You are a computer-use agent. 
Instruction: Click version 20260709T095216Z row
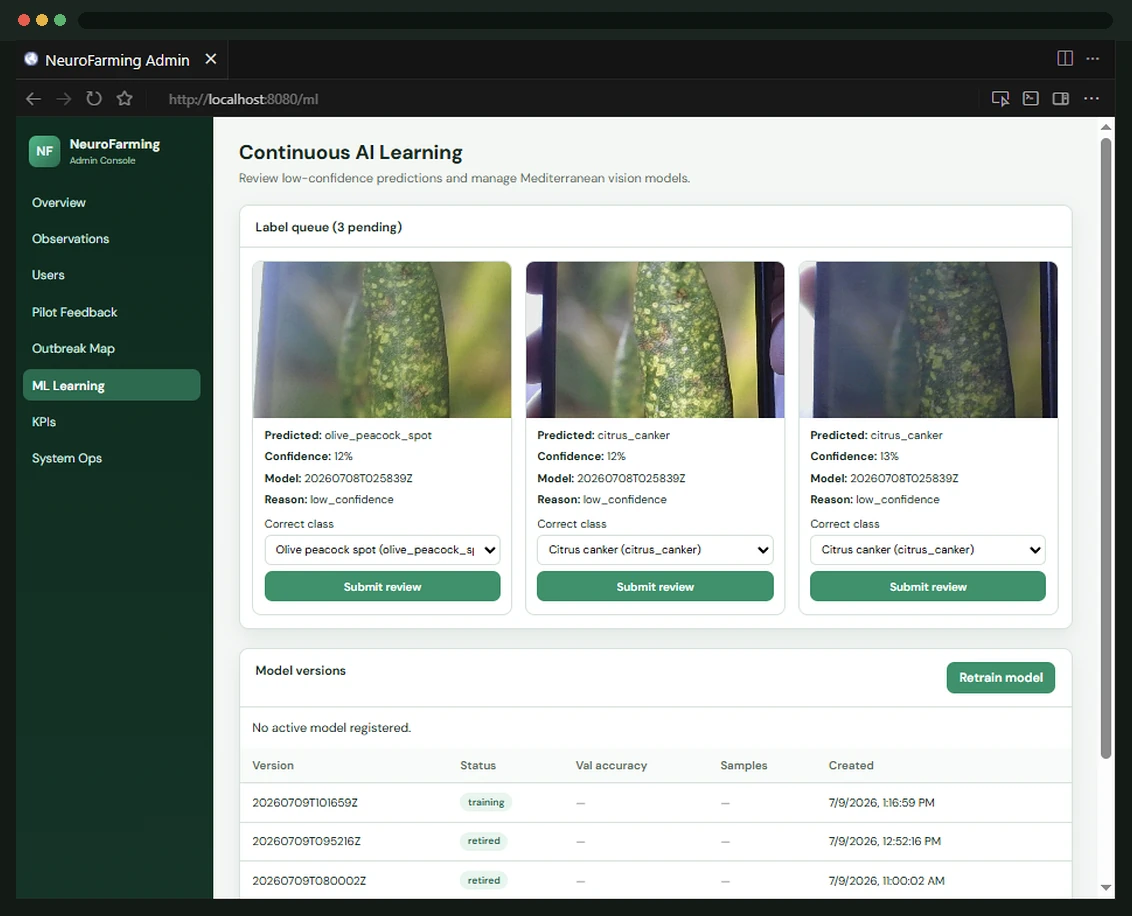(x=656, y=842)
